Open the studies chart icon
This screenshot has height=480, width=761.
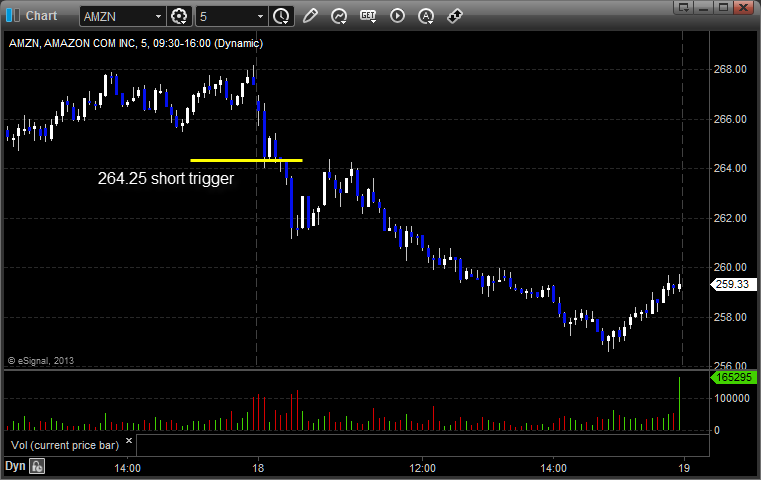339,16
